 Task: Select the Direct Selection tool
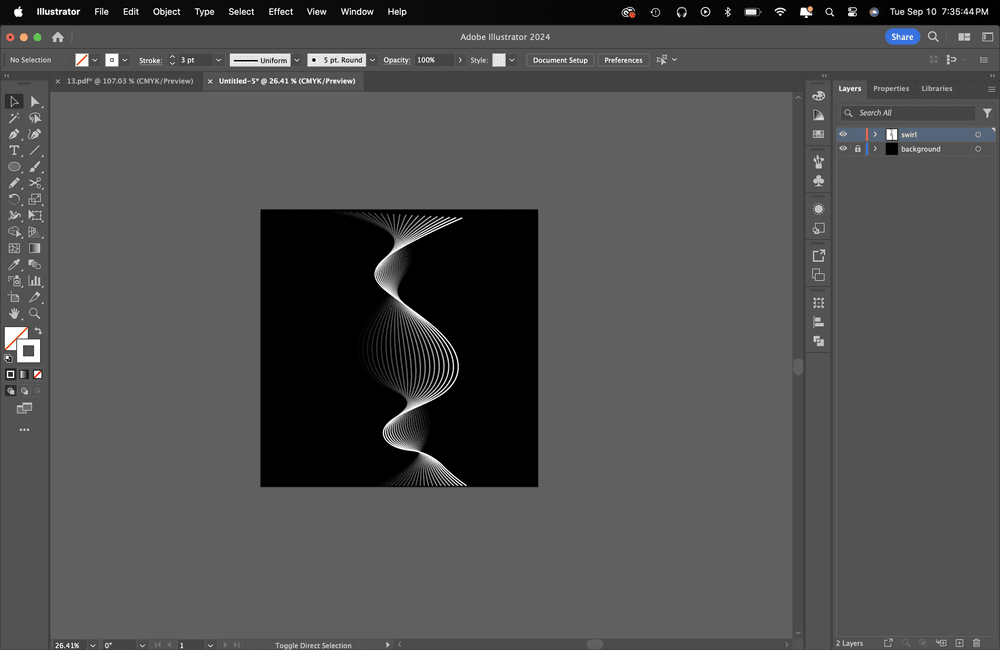coord(35,101)
